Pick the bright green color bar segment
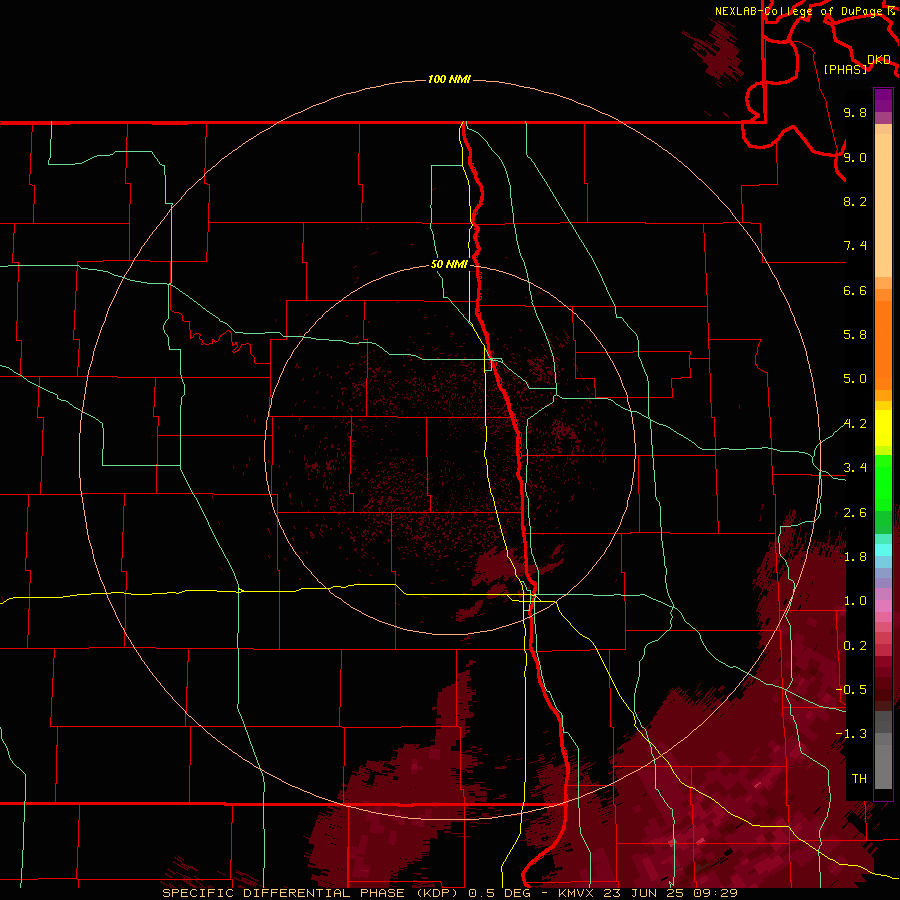This screenshot has height=900, width=900. (883, 483)
